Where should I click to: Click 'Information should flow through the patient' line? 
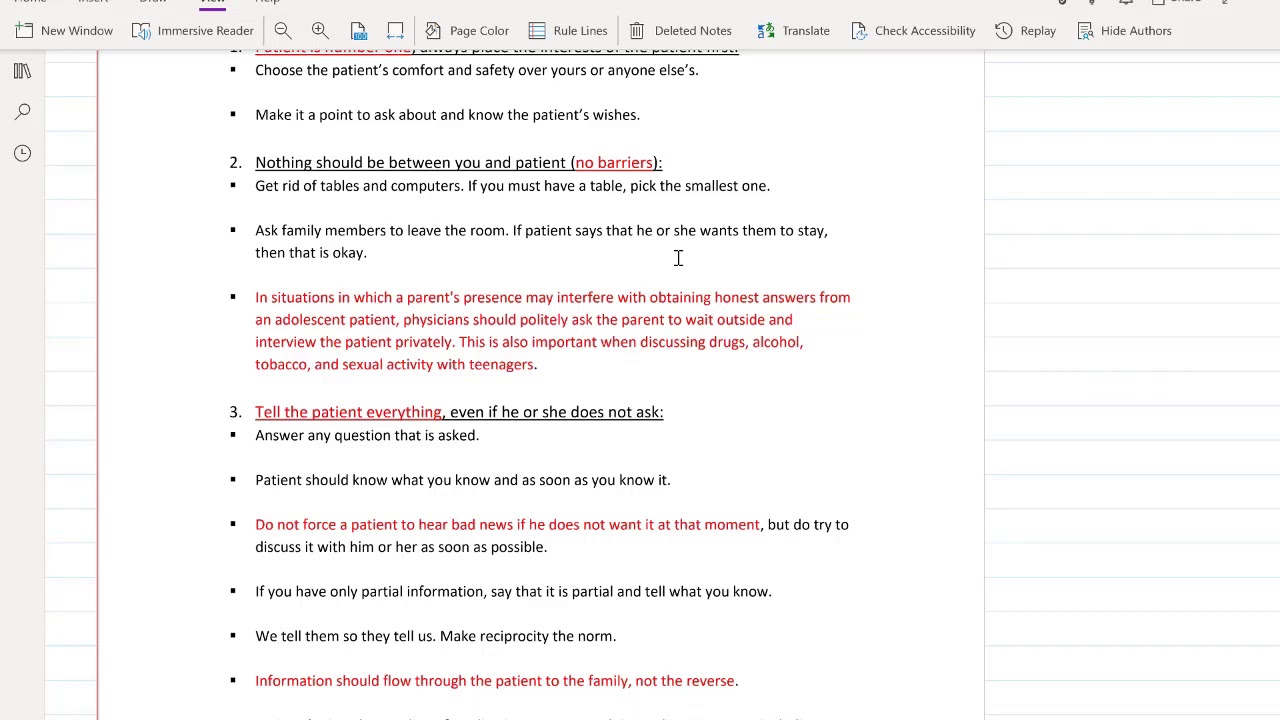pos(496,681)
